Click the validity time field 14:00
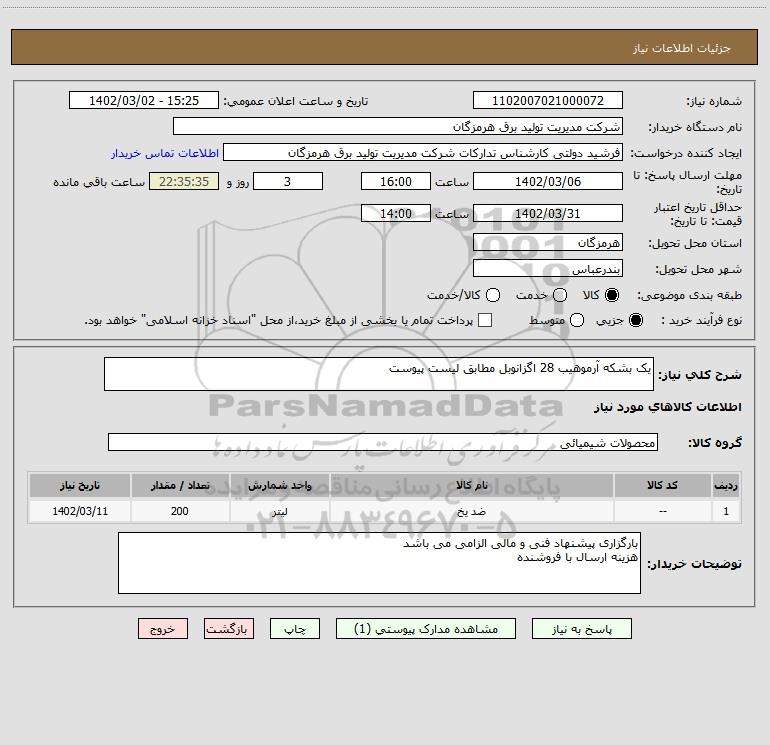This screenshot has height=745, width=770. (x=396, y=213)
